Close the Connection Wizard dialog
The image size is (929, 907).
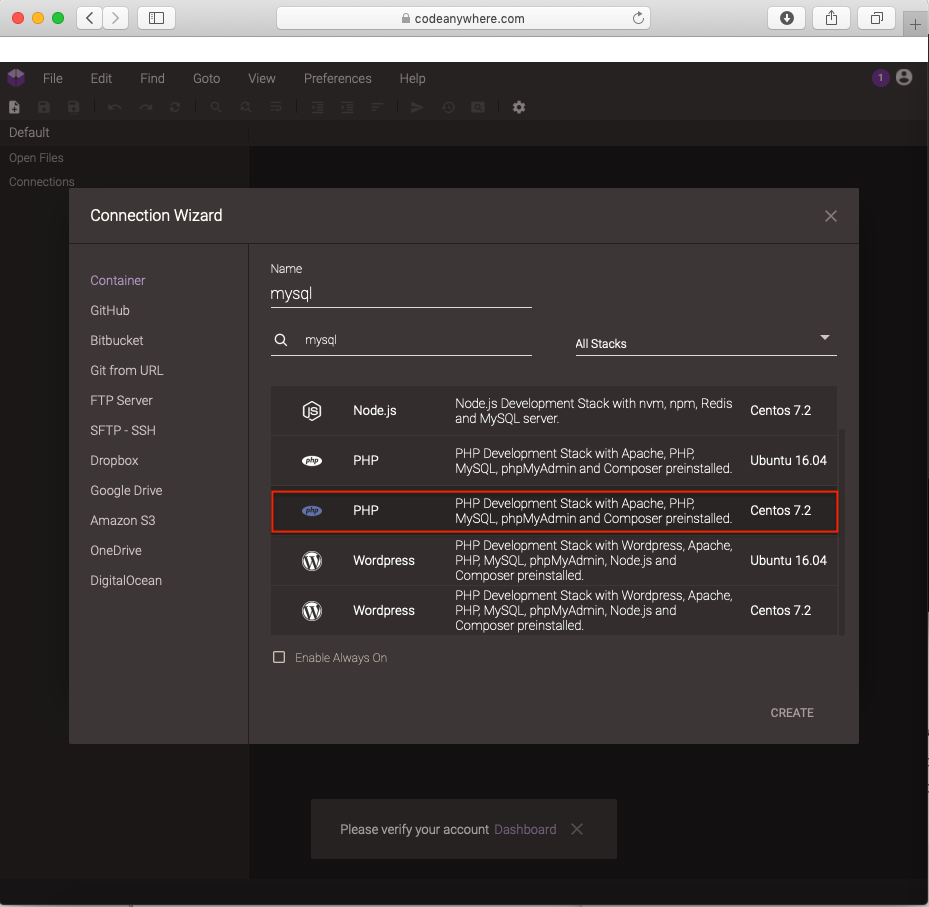(831, 216)
